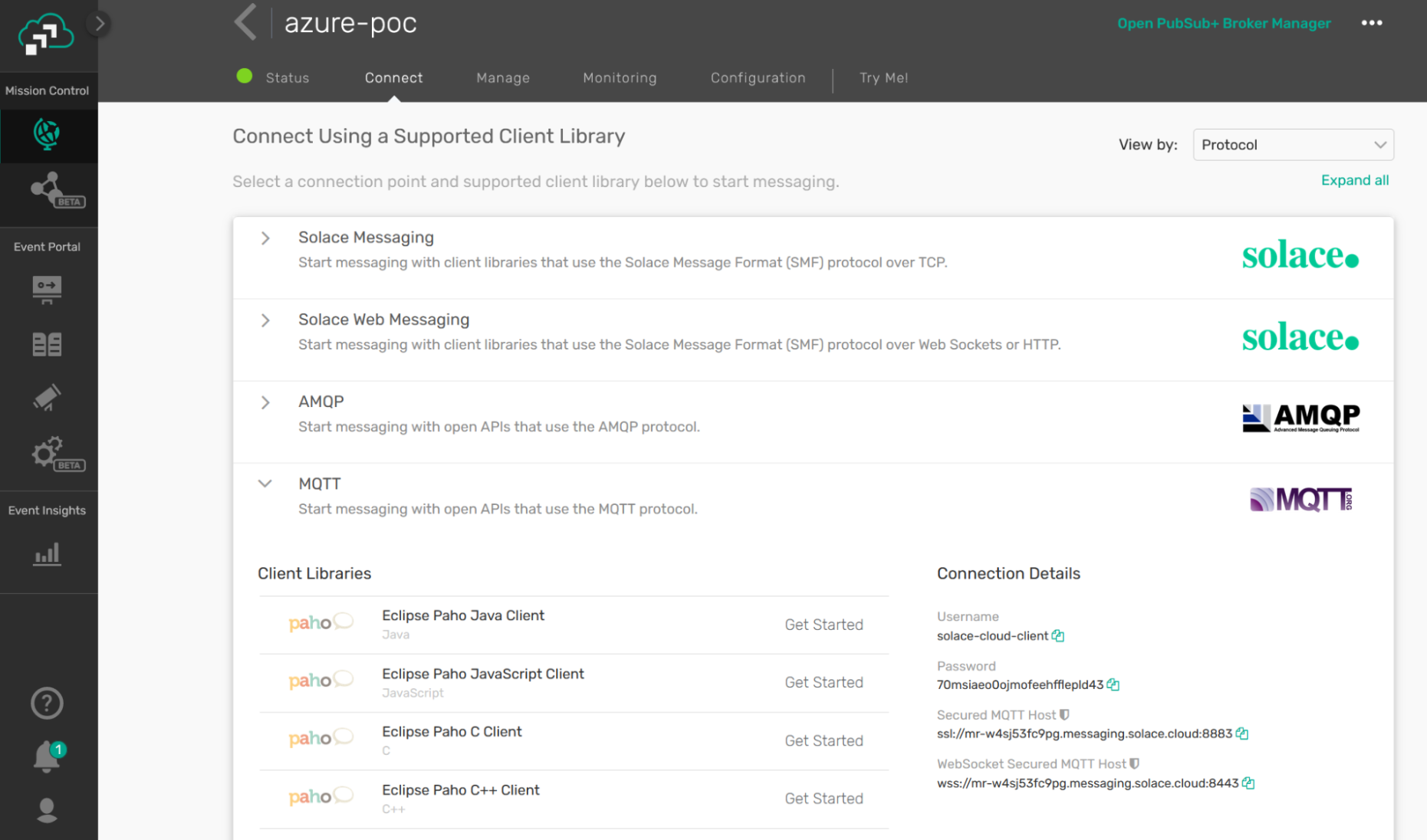Open the three-dot overflow menu

(x=1372, y=23)
